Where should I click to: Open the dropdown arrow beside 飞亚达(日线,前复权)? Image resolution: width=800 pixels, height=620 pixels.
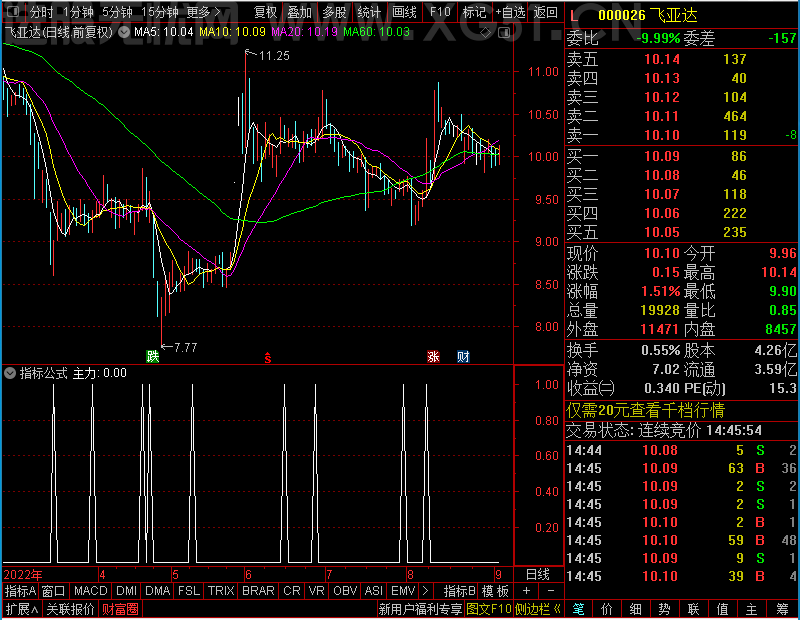(124, 32)
